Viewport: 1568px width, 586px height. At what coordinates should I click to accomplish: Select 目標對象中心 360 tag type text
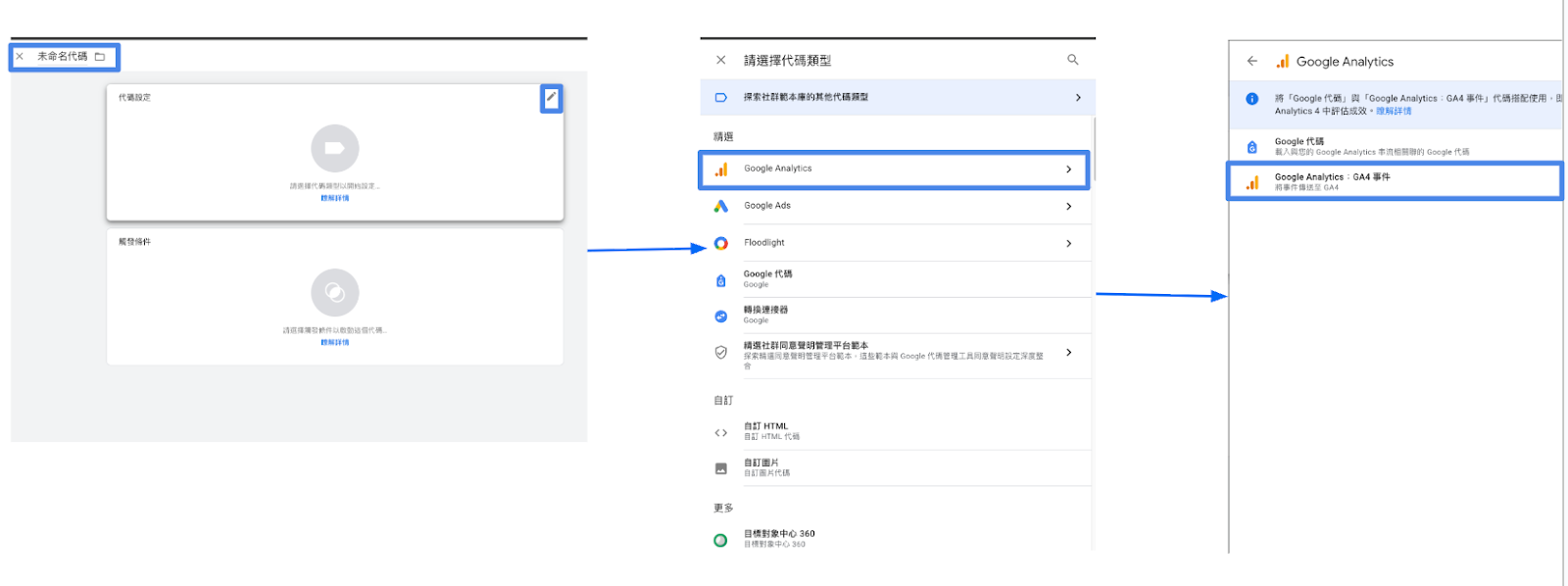(x=779, y=534)
